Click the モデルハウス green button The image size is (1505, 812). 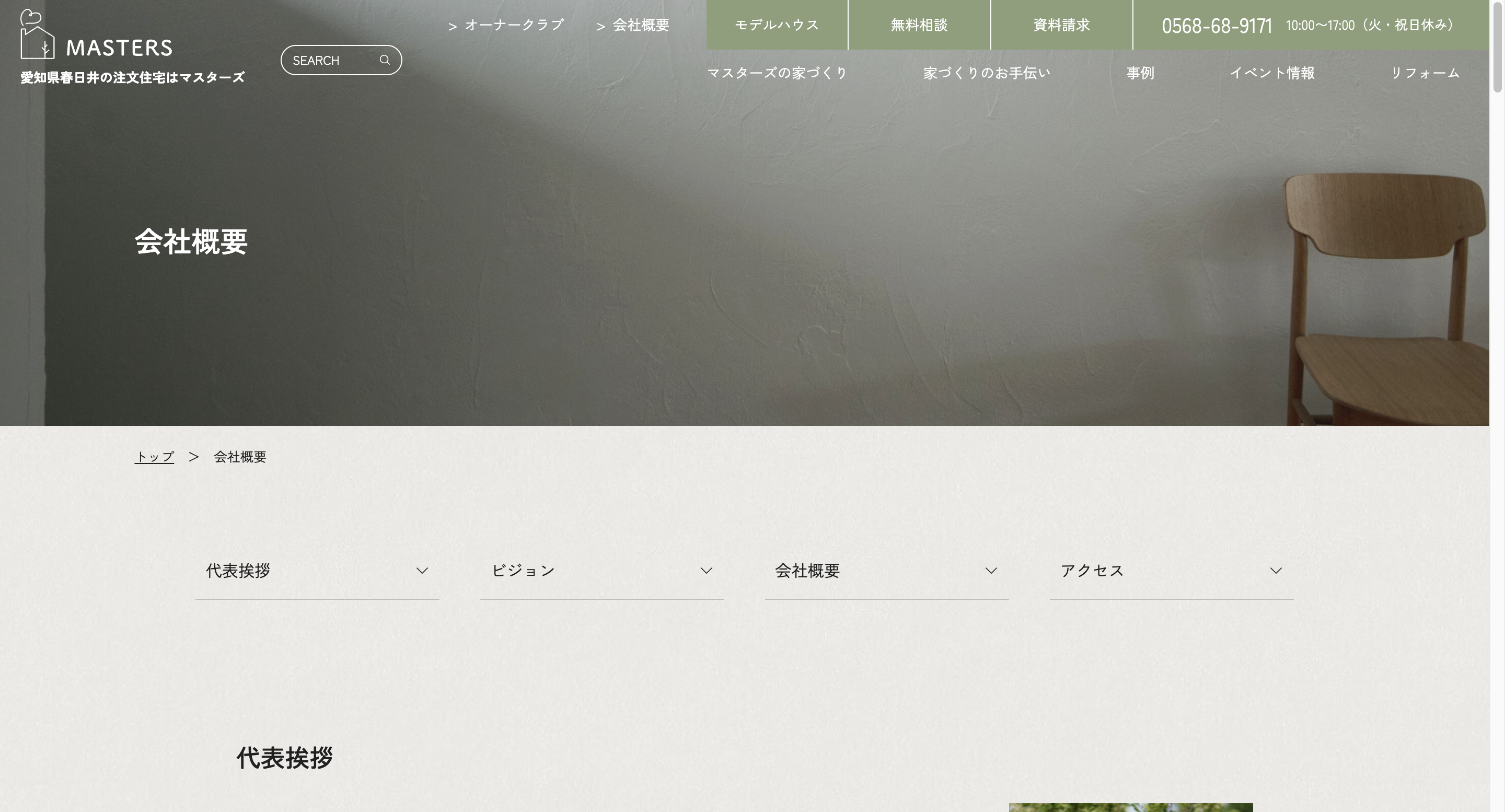[x=777, y=25]
